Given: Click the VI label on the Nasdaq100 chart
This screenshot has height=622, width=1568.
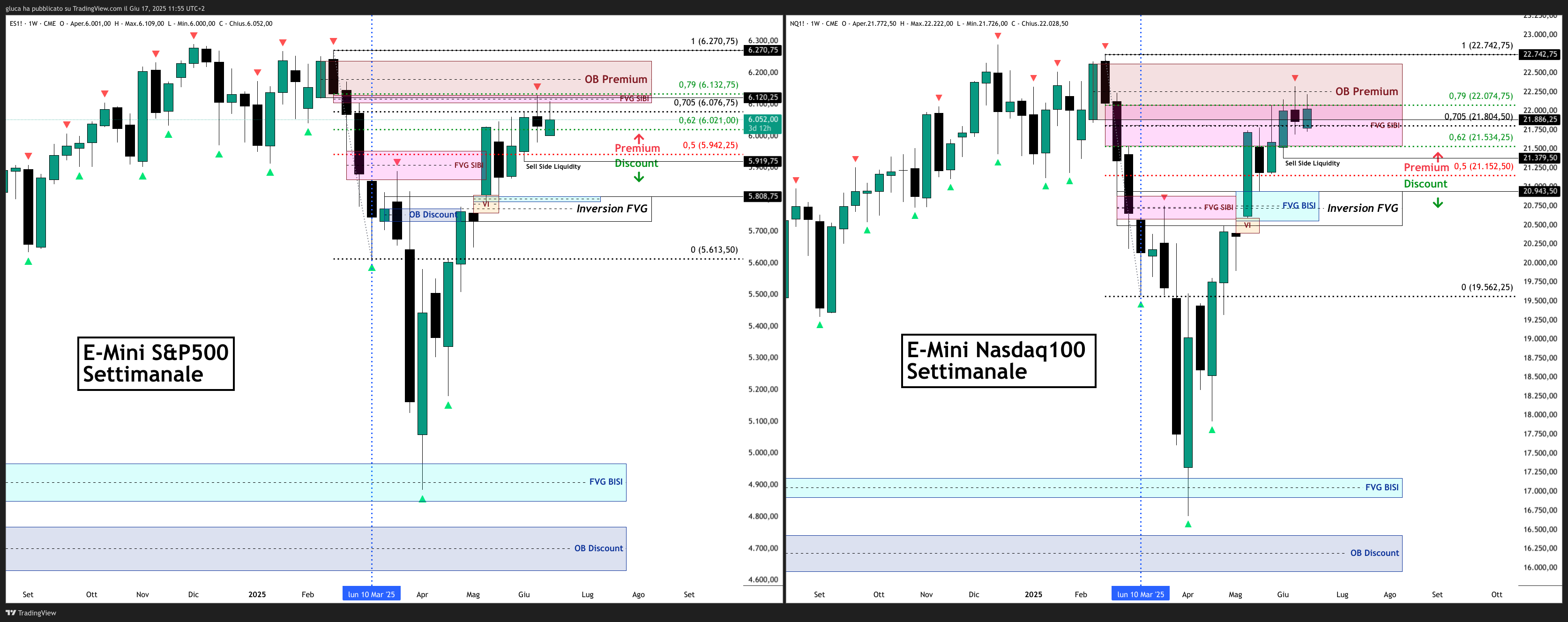Looking at the screenshot, I should coord(1247,226).
